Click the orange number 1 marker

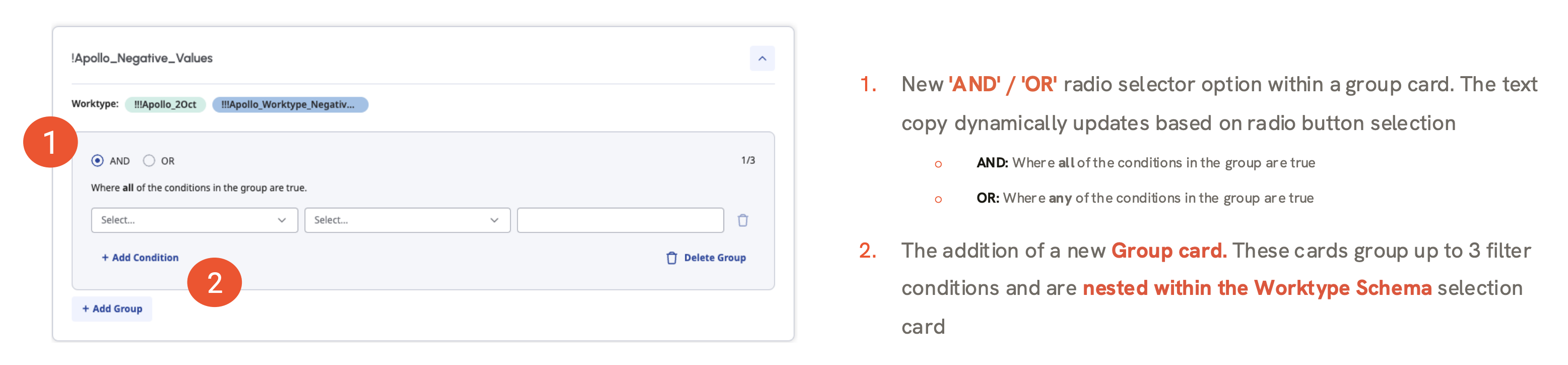(x=50, y=142)
